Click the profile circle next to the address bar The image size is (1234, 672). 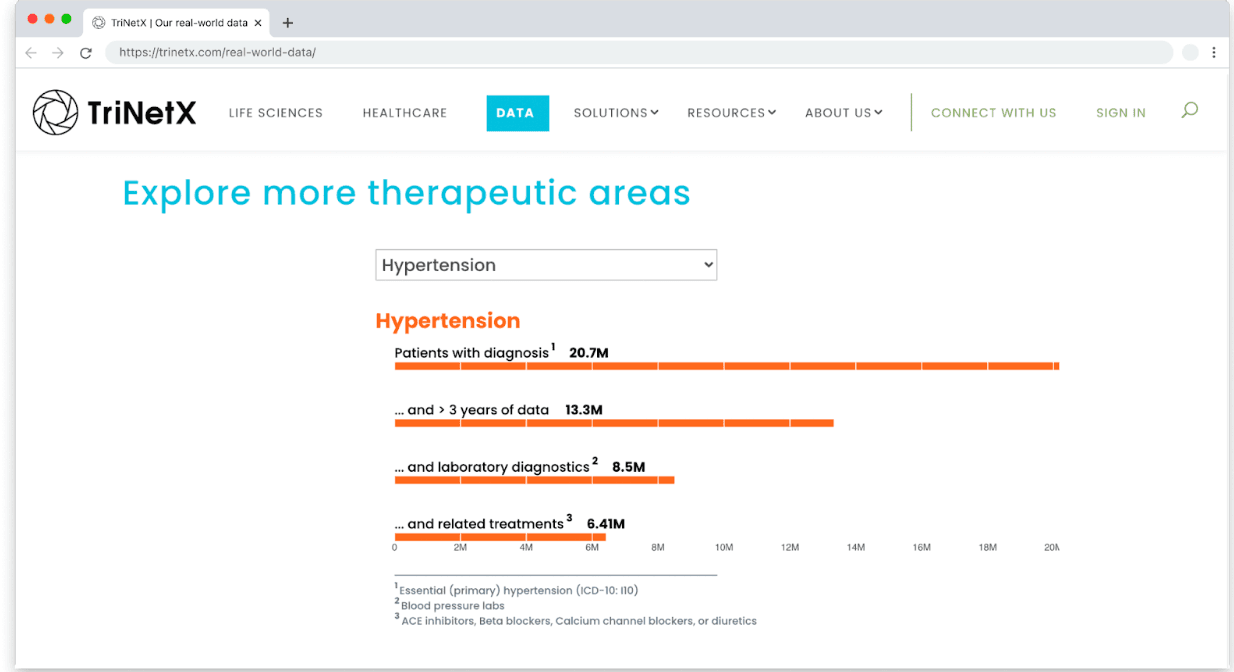[1189, 52]
